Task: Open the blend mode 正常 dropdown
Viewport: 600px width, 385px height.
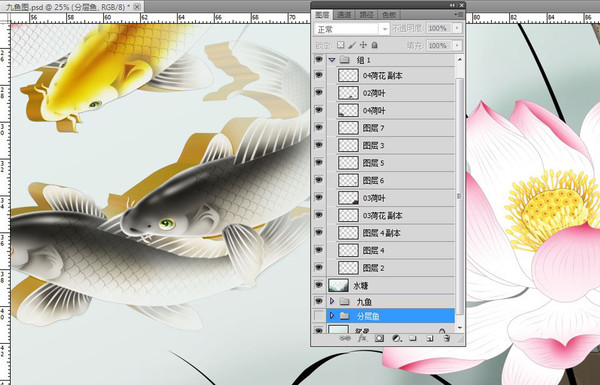Action: 351,29
